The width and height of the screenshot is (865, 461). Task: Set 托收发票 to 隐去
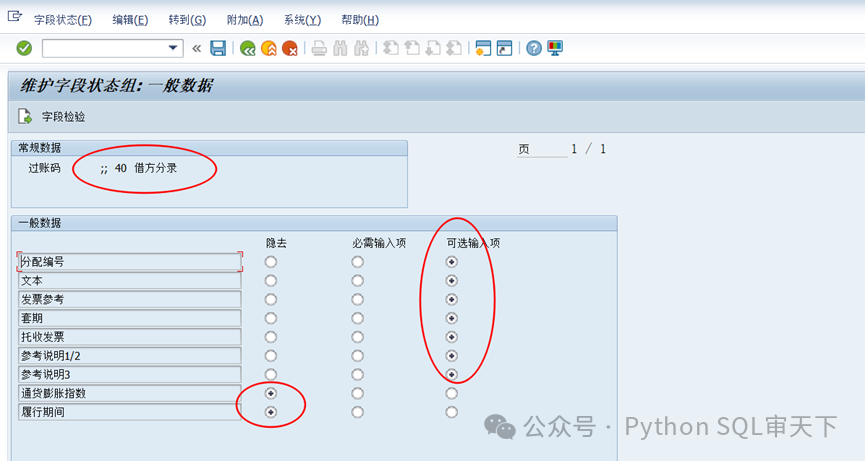(x=270, y=337)
